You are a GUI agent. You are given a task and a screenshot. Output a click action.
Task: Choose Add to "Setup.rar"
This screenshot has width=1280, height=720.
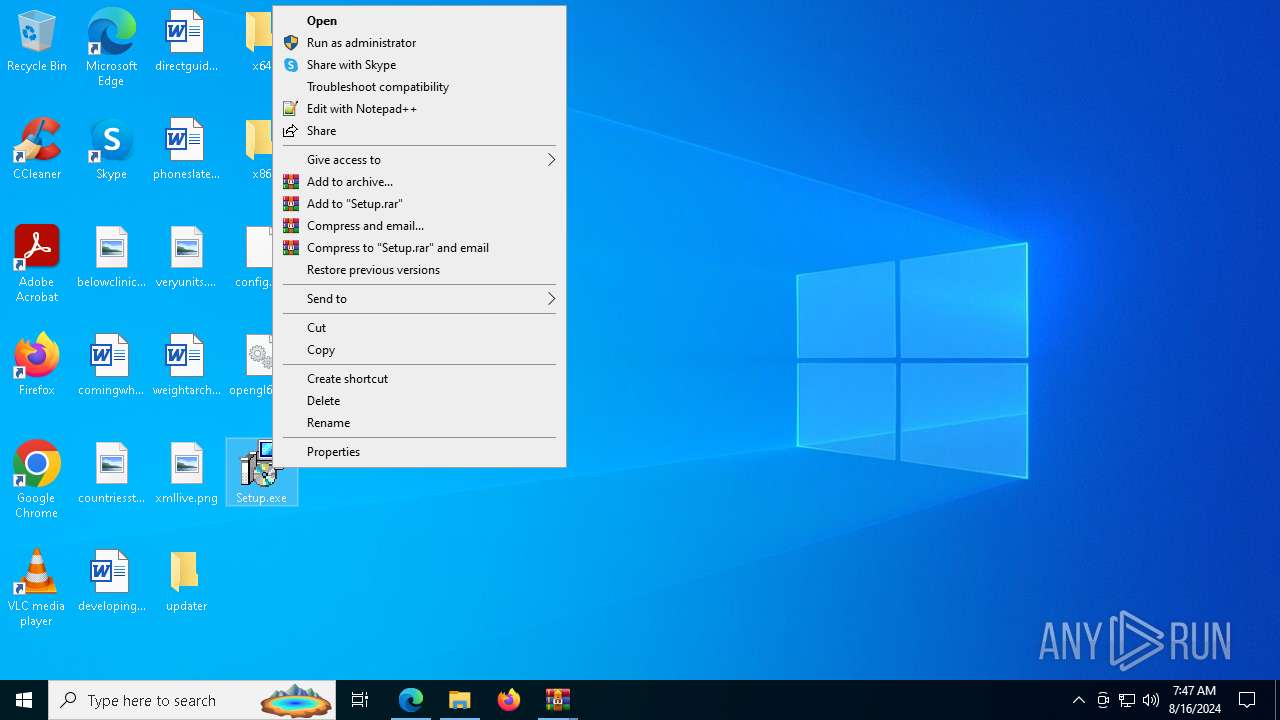point(420,204)
